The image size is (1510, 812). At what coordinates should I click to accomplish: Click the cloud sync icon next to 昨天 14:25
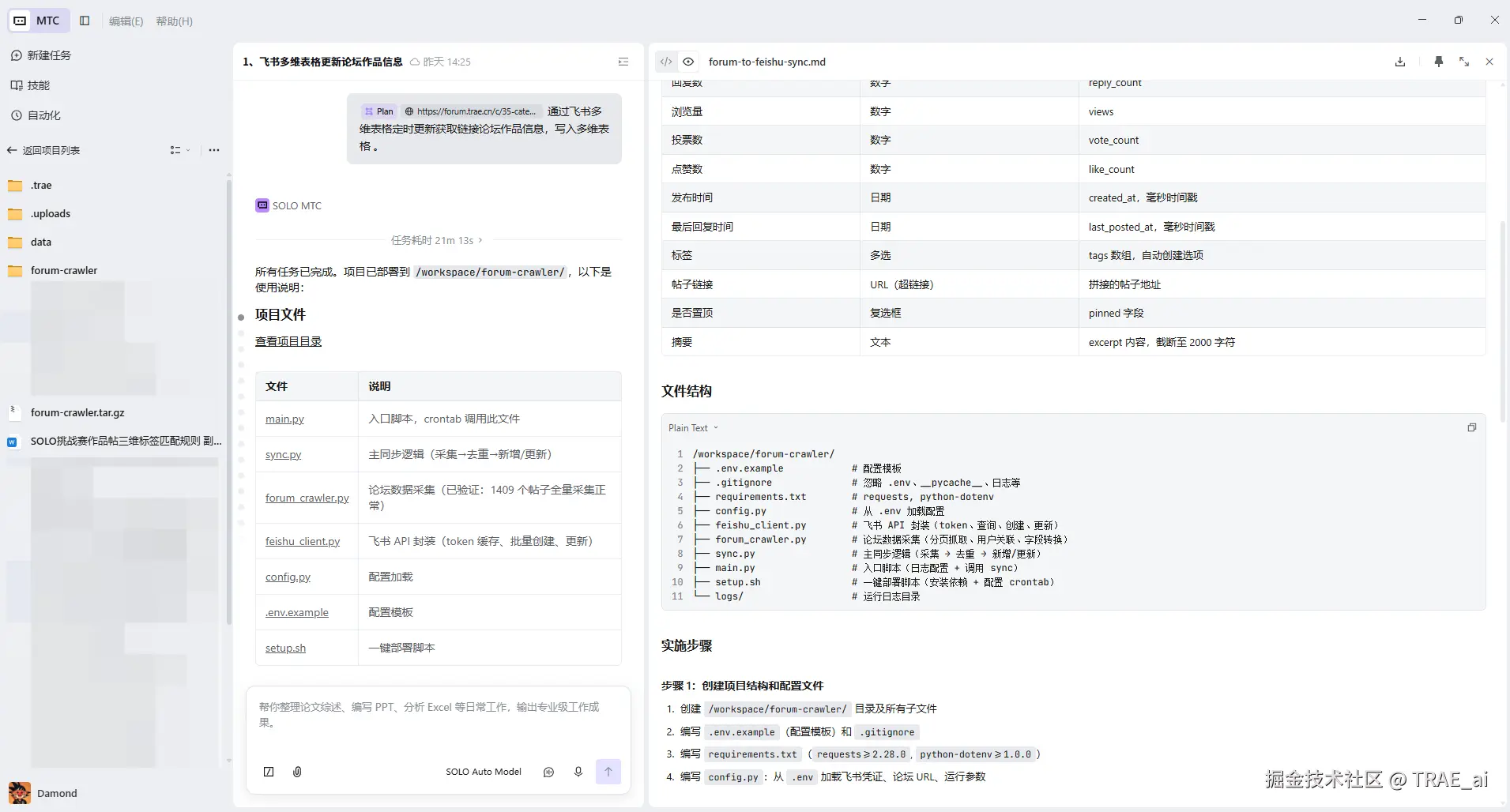(x=415, y=62)
